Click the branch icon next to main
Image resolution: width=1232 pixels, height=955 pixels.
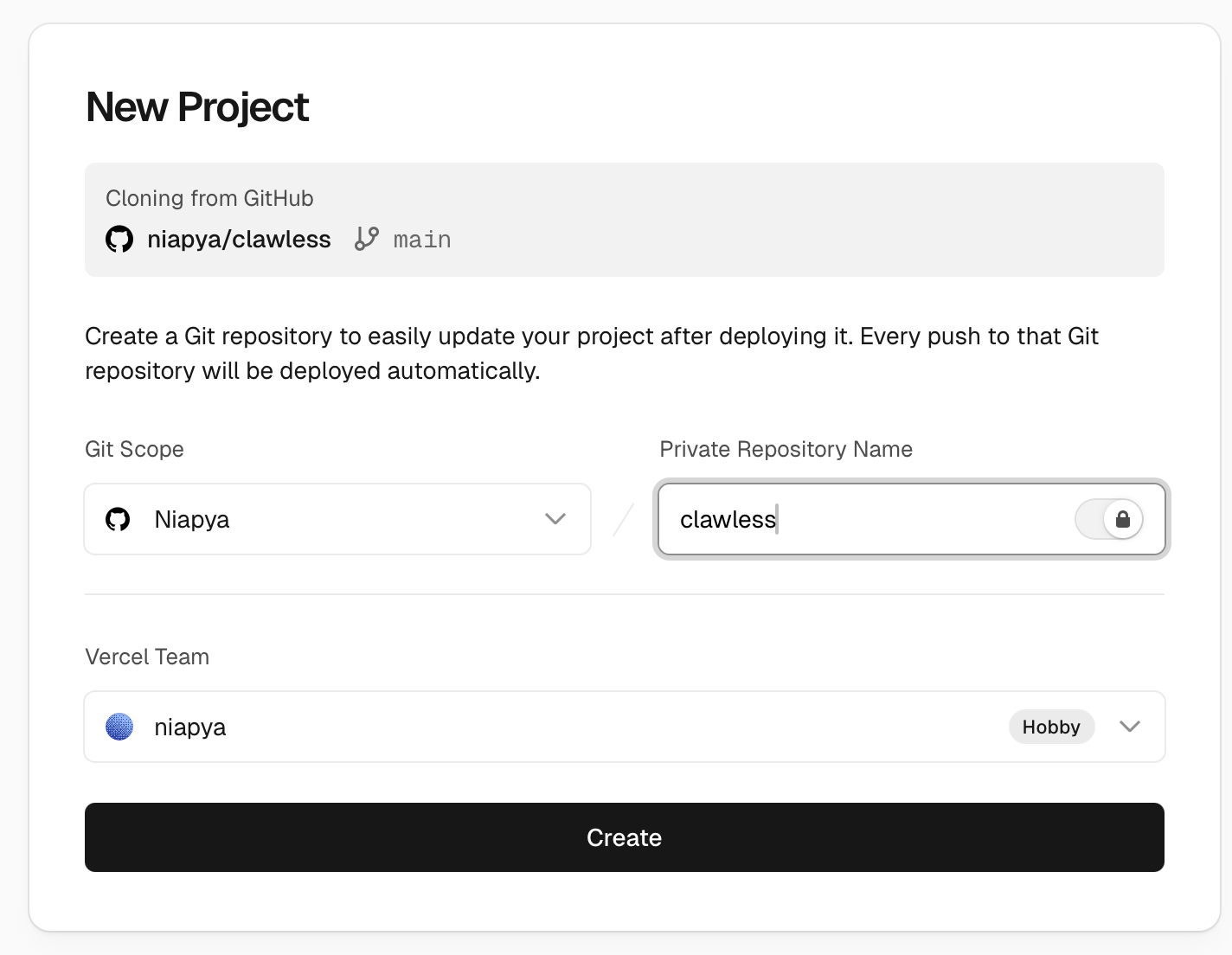(367, 239)
